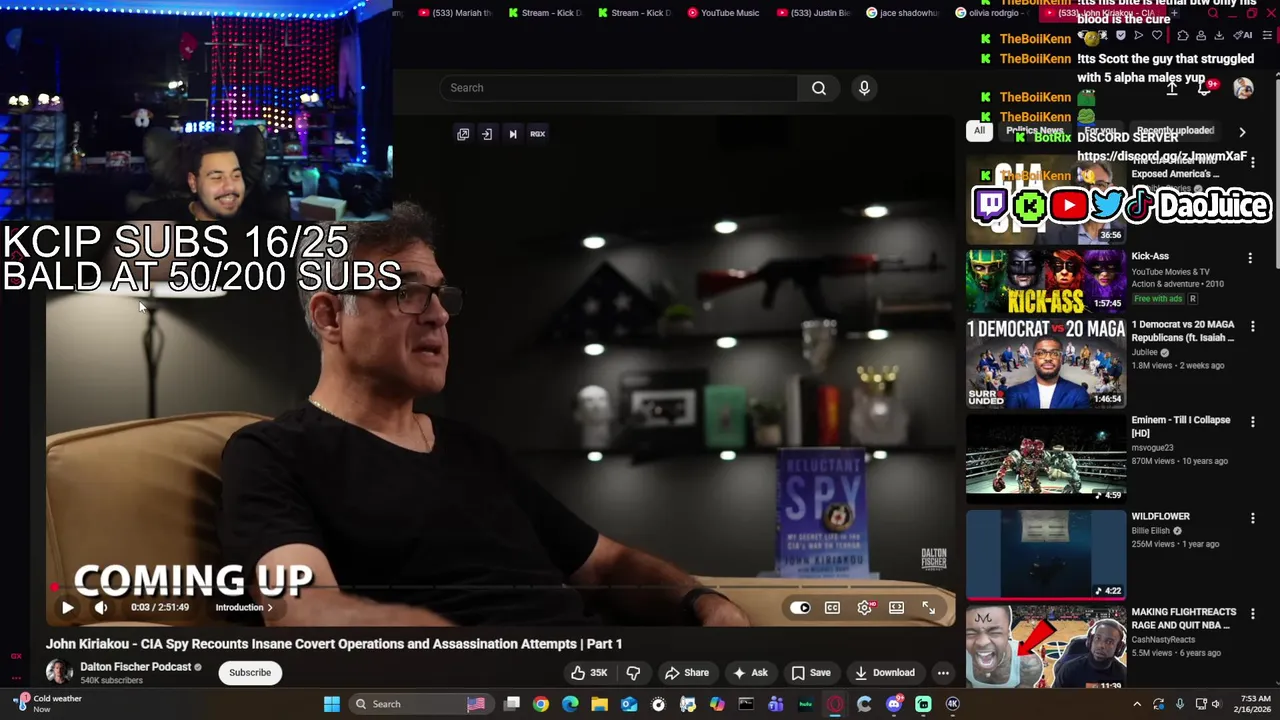Show more filter chips with the right arrow
The image size is (1280, 720).
click(1242, 132)
